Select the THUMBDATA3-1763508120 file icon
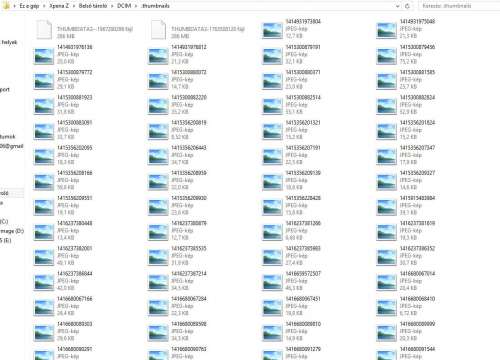Image resolution: width=500 pixels, height=360 pixels. pos(158,30)
